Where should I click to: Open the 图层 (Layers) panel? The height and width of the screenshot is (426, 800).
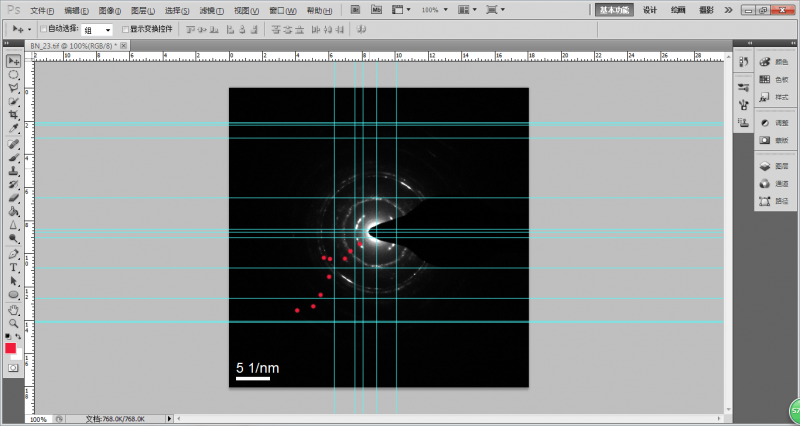tap(774, 165)
